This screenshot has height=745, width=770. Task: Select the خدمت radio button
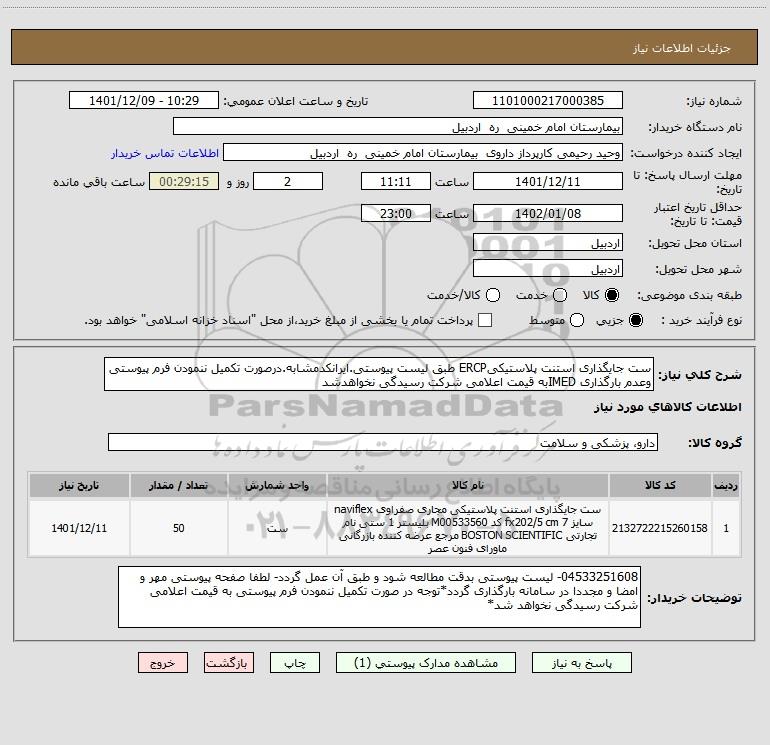pos(560,295)
